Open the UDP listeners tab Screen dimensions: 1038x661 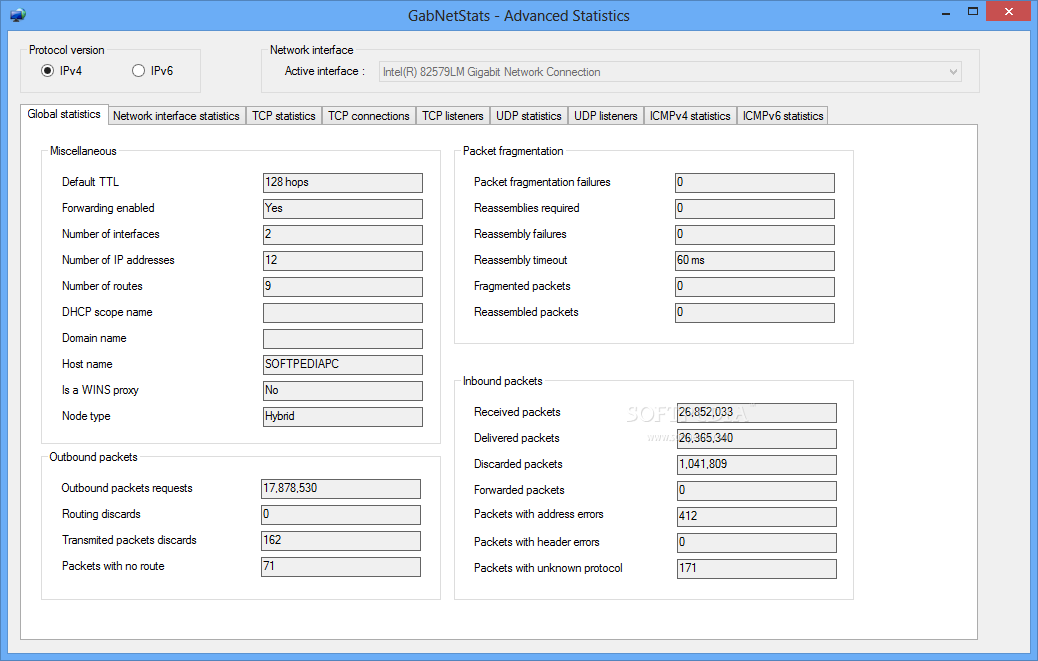coord(605,116)
